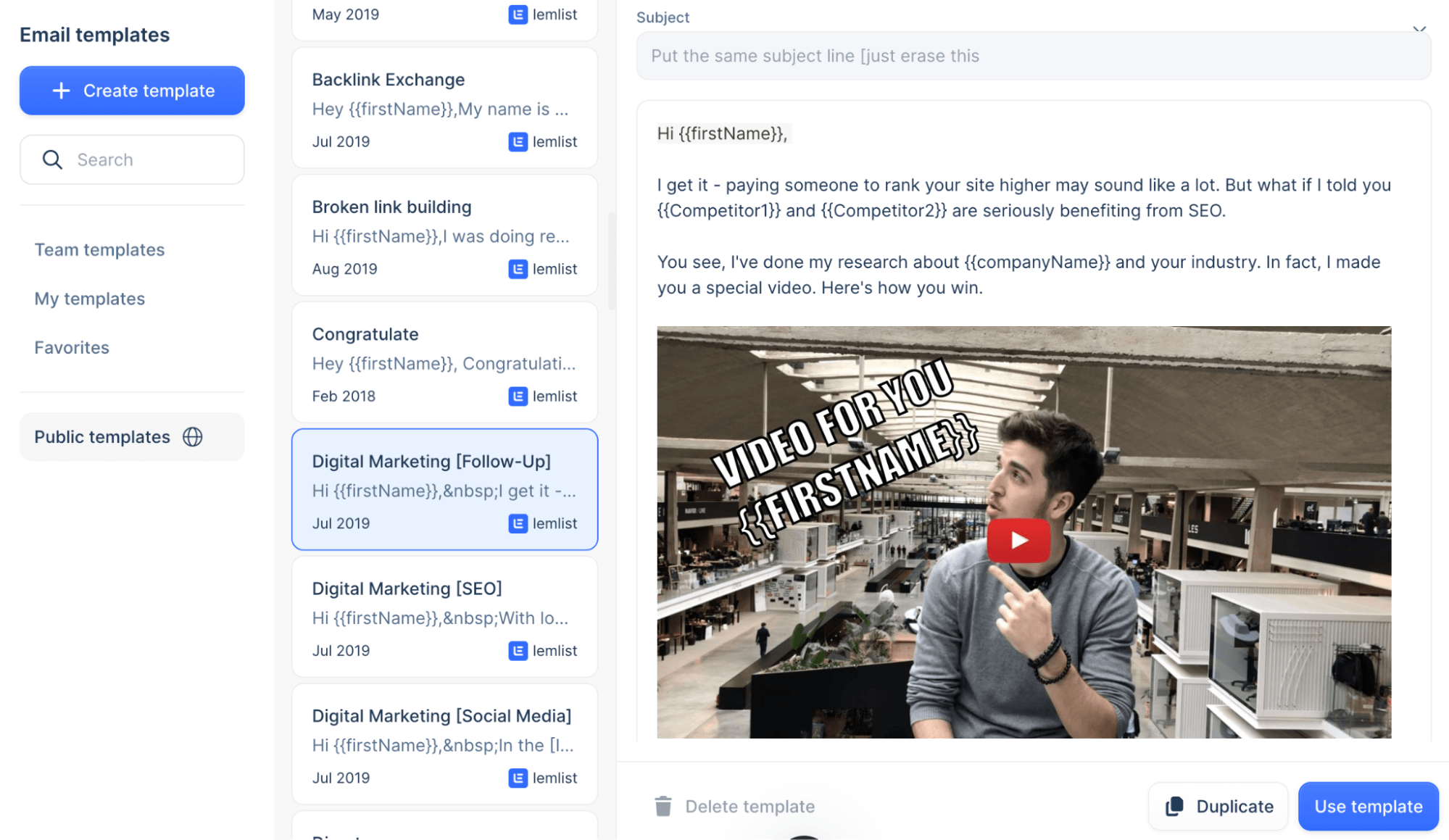Click the Duplicate copy icon
The width and height of the screenshot is (1449, 840).
pos(1174,806)
